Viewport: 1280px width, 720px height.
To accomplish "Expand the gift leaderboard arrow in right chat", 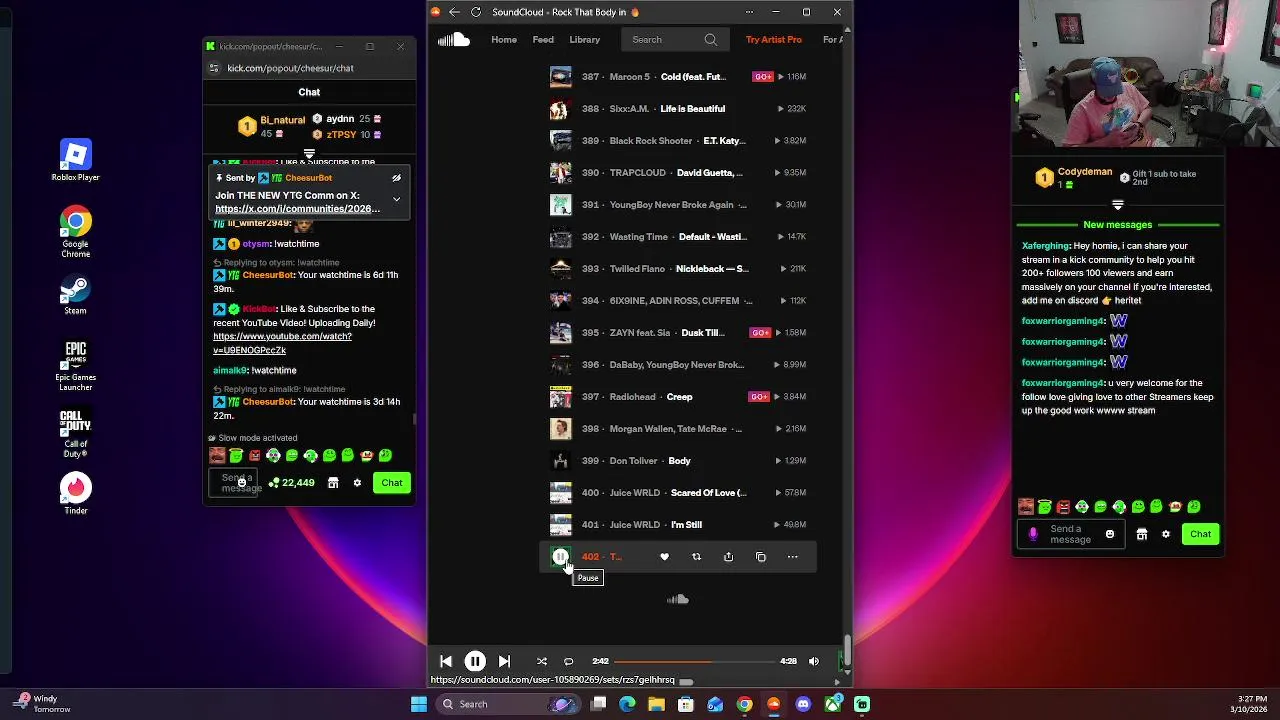I will (x=1118, y=205).
